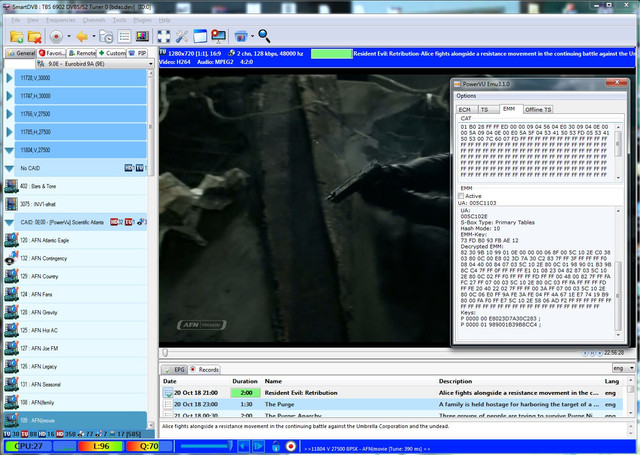Expand the 11766,V,27500 transponder

(9, 114)
